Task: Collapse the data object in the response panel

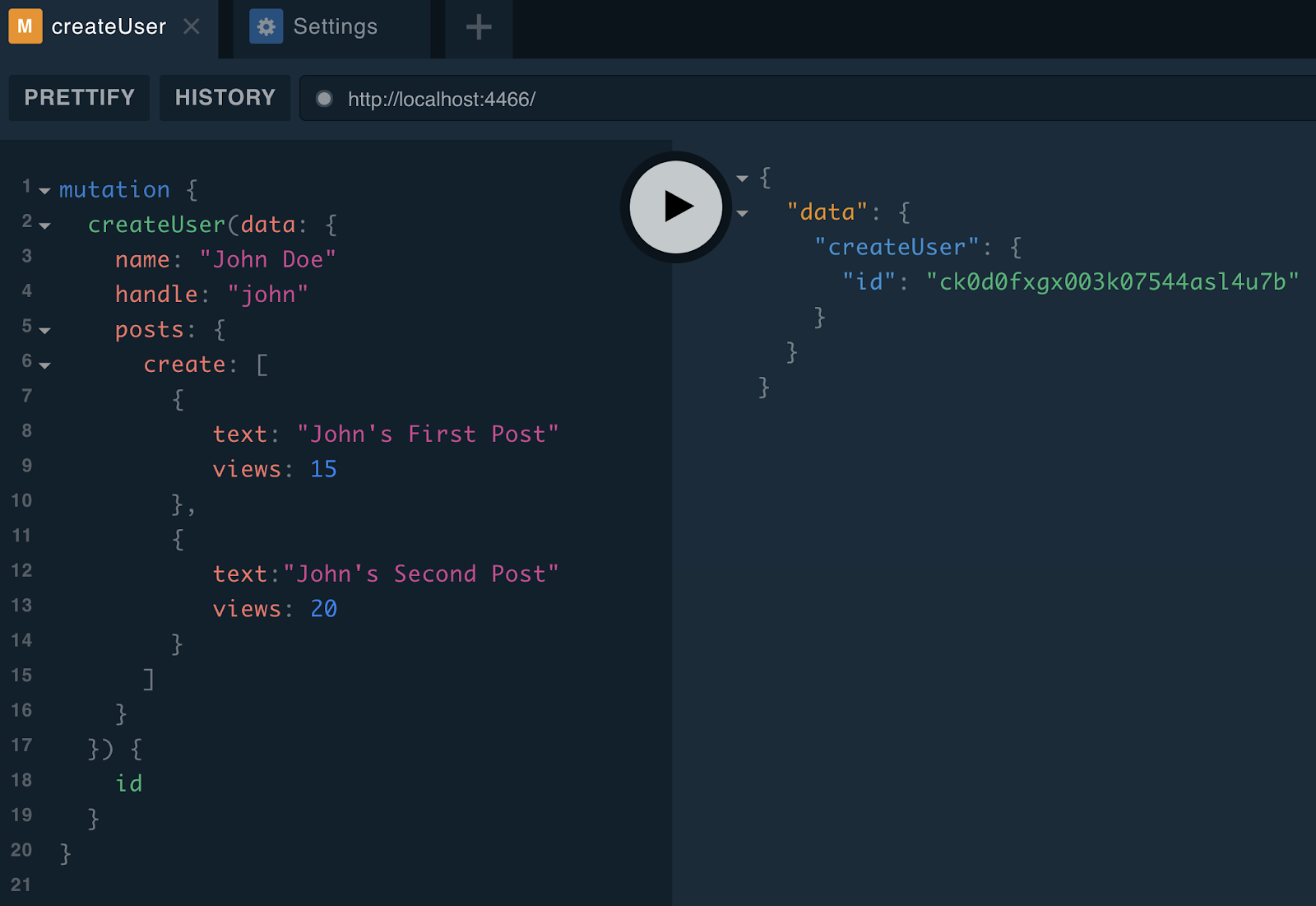Action: coord(743,212)
